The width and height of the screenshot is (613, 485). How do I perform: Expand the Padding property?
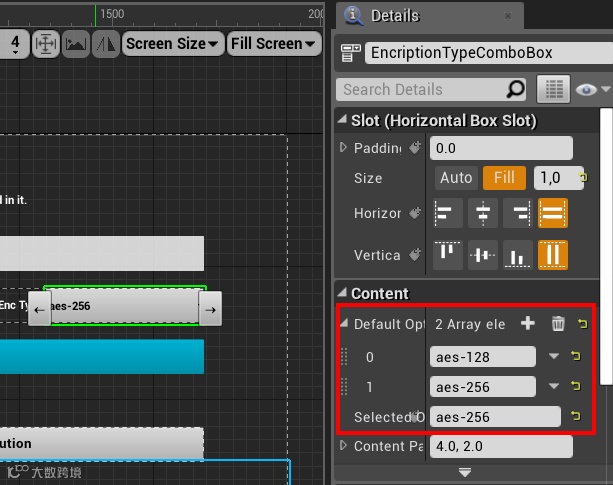coord(343,148)
